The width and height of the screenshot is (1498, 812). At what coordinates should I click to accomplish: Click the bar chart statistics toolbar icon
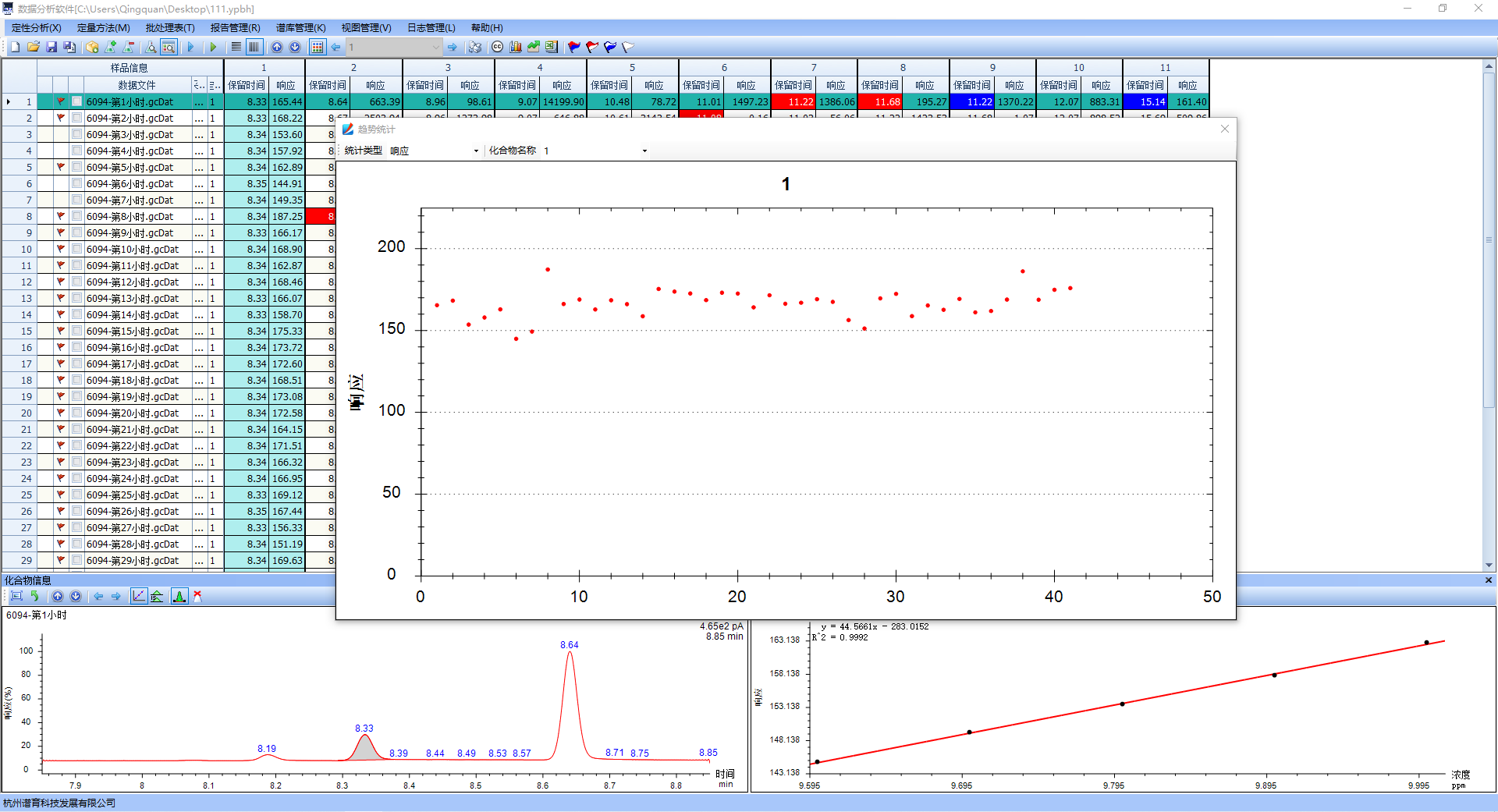516,48
